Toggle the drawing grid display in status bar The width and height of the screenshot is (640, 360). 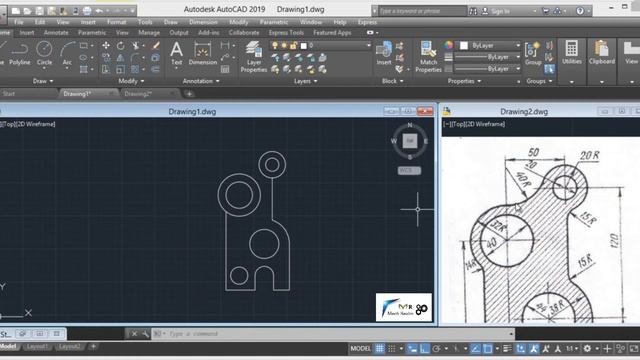tap(380, 348)
